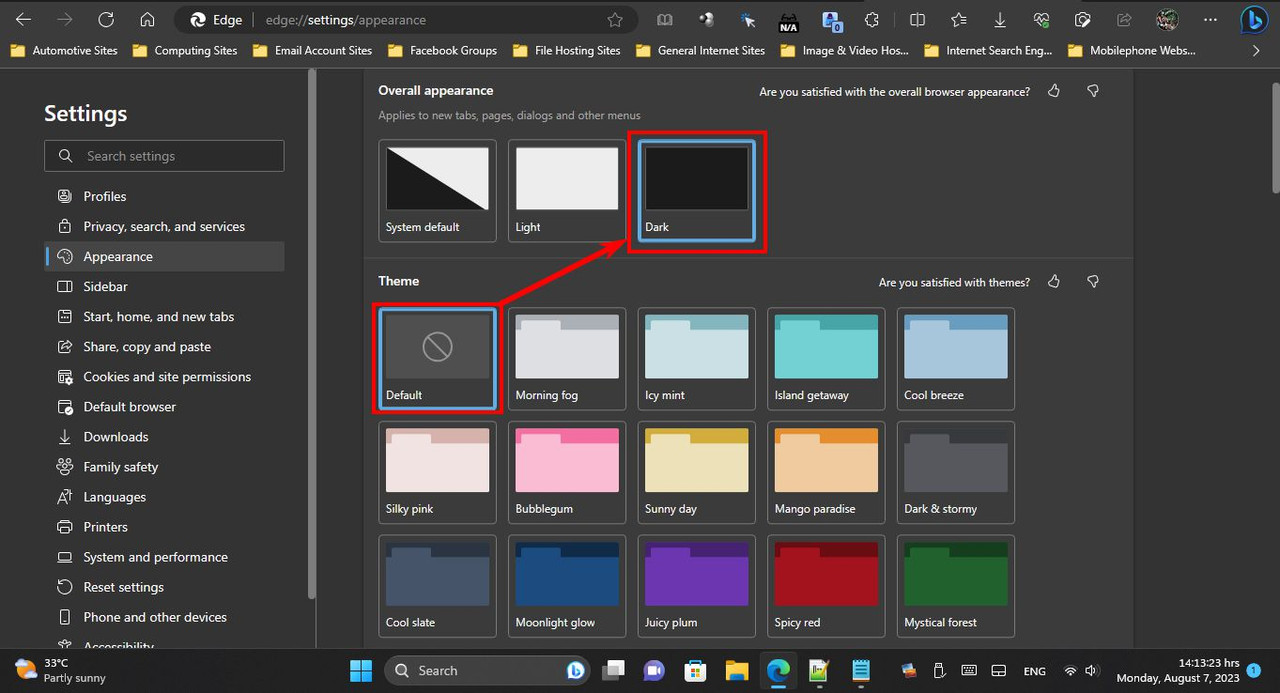Choose the Icy mint theme
This screenshot has width=1280, height=693.
697,358
